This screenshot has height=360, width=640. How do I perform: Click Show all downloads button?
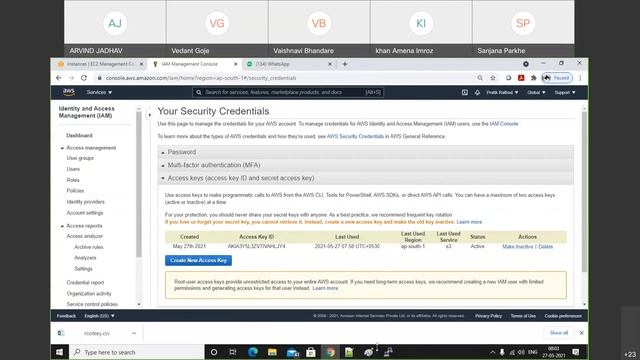(x=559, y=333)
